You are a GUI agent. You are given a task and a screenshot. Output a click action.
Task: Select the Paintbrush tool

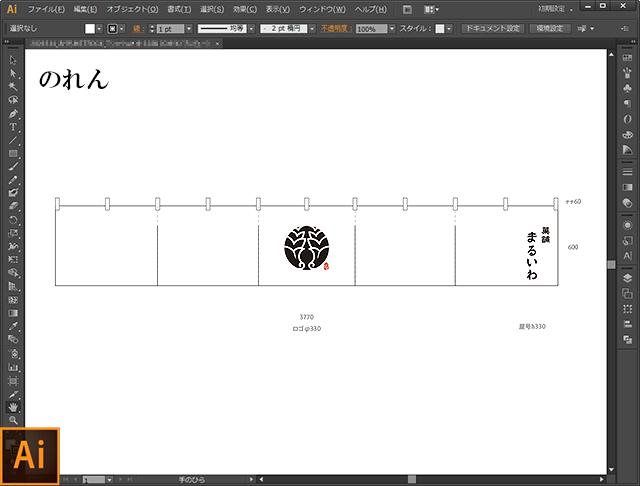[13, 166]
